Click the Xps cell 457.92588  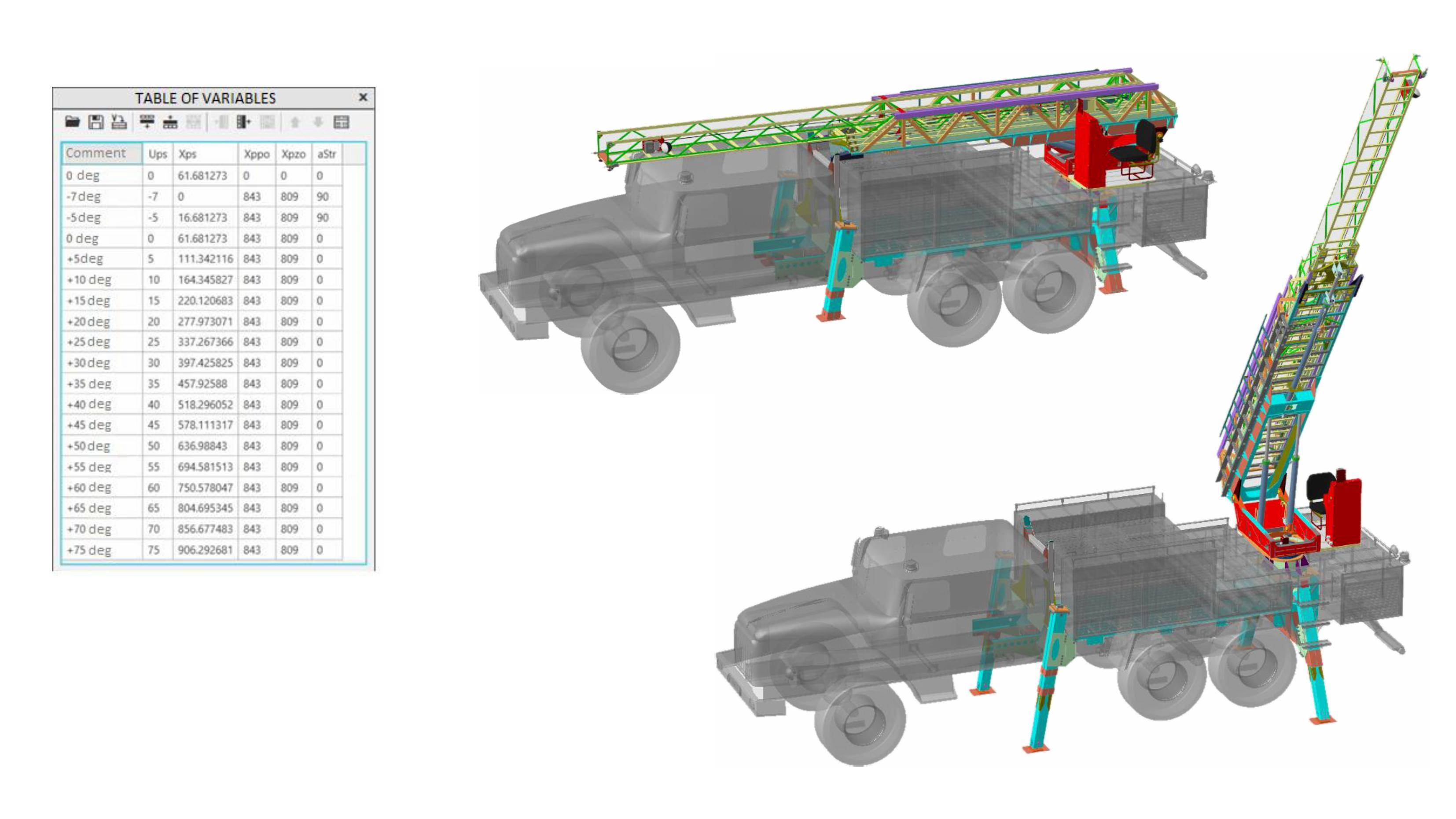pyautogui.click(x=205, y=384)
